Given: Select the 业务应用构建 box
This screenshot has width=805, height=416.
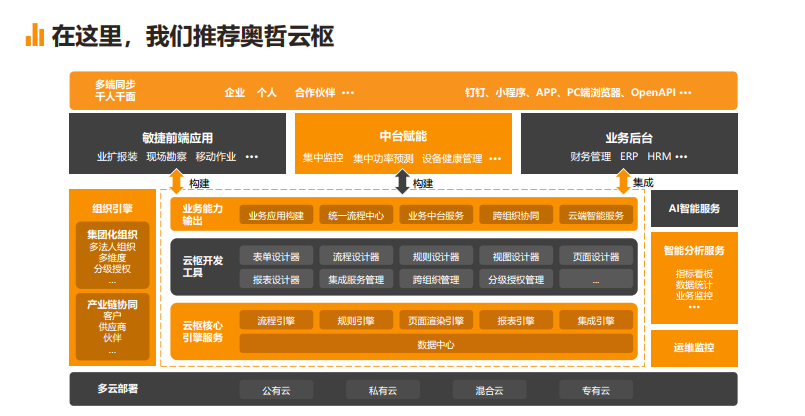Looking at the screenshot, I should click(275, 215).
